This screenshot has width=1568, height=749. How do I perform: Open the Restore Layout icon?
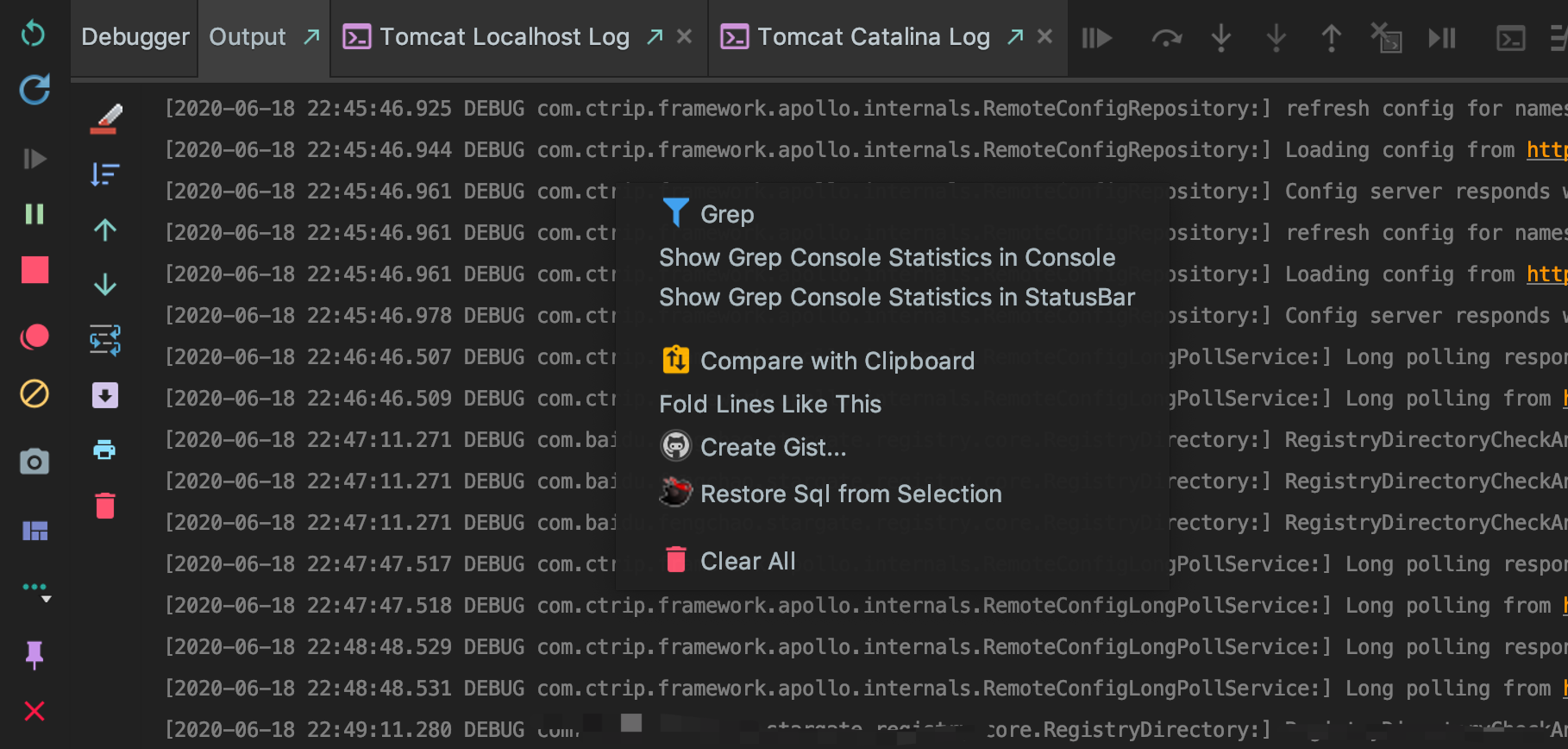coord(34,531)
